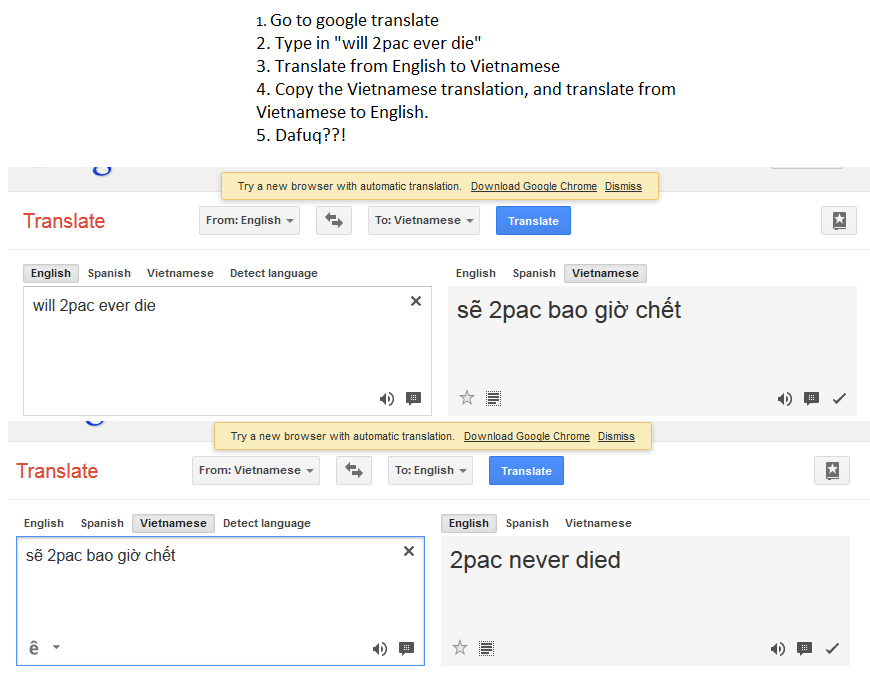Screen dimensions: 870x673
Task: Expand the "From: English" language dropdown
Action: [249, 221]
